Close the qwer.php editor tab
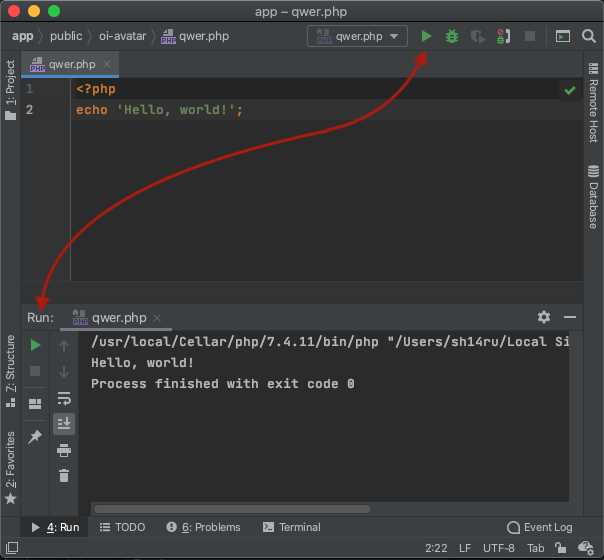Viewport: 604px width, 560px height. [x=107, y=64]
